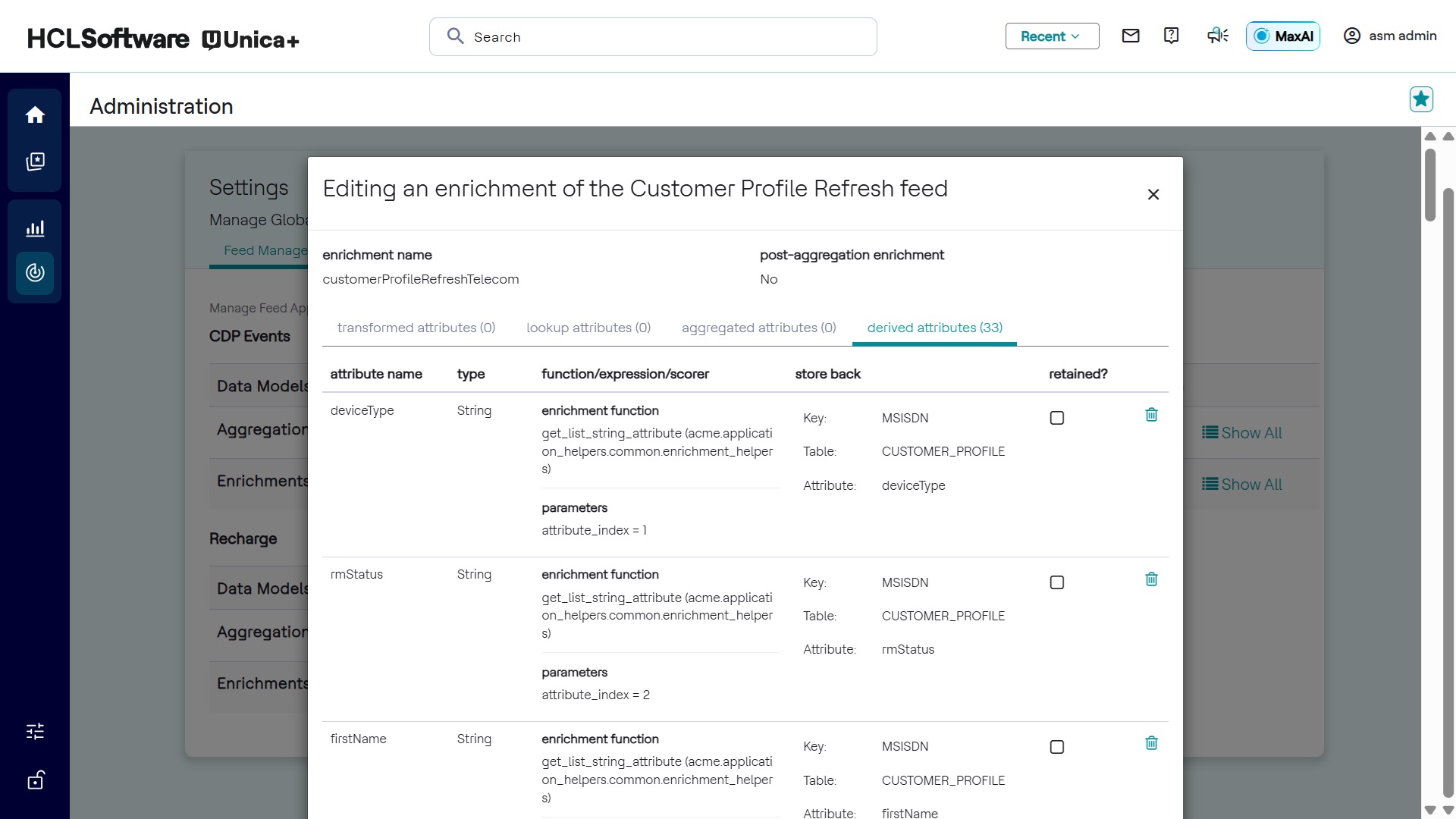Enable retained checkbox for firstName
Image resolution: width=1456 pixels, height=819 pixels.
point(1057,747)
